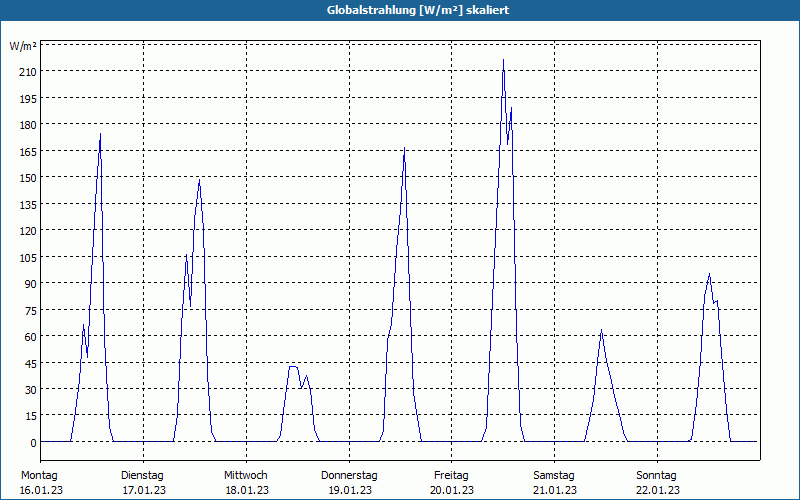Screen dimensions: 800x500
Task: Click the date 16.01.23
Action: tap(41, 490)
